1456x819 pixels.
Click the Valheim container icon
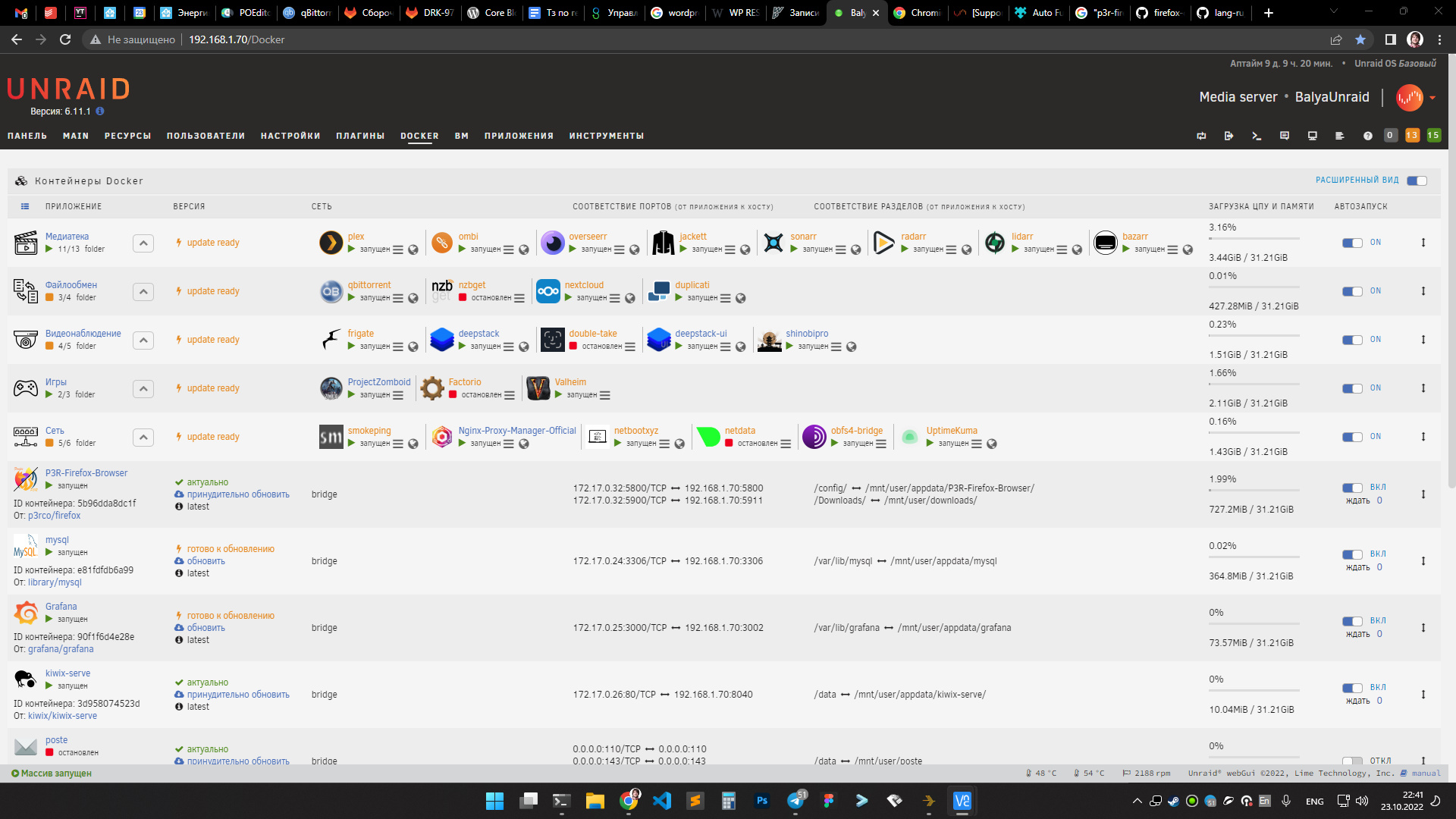tap(538, 388)
